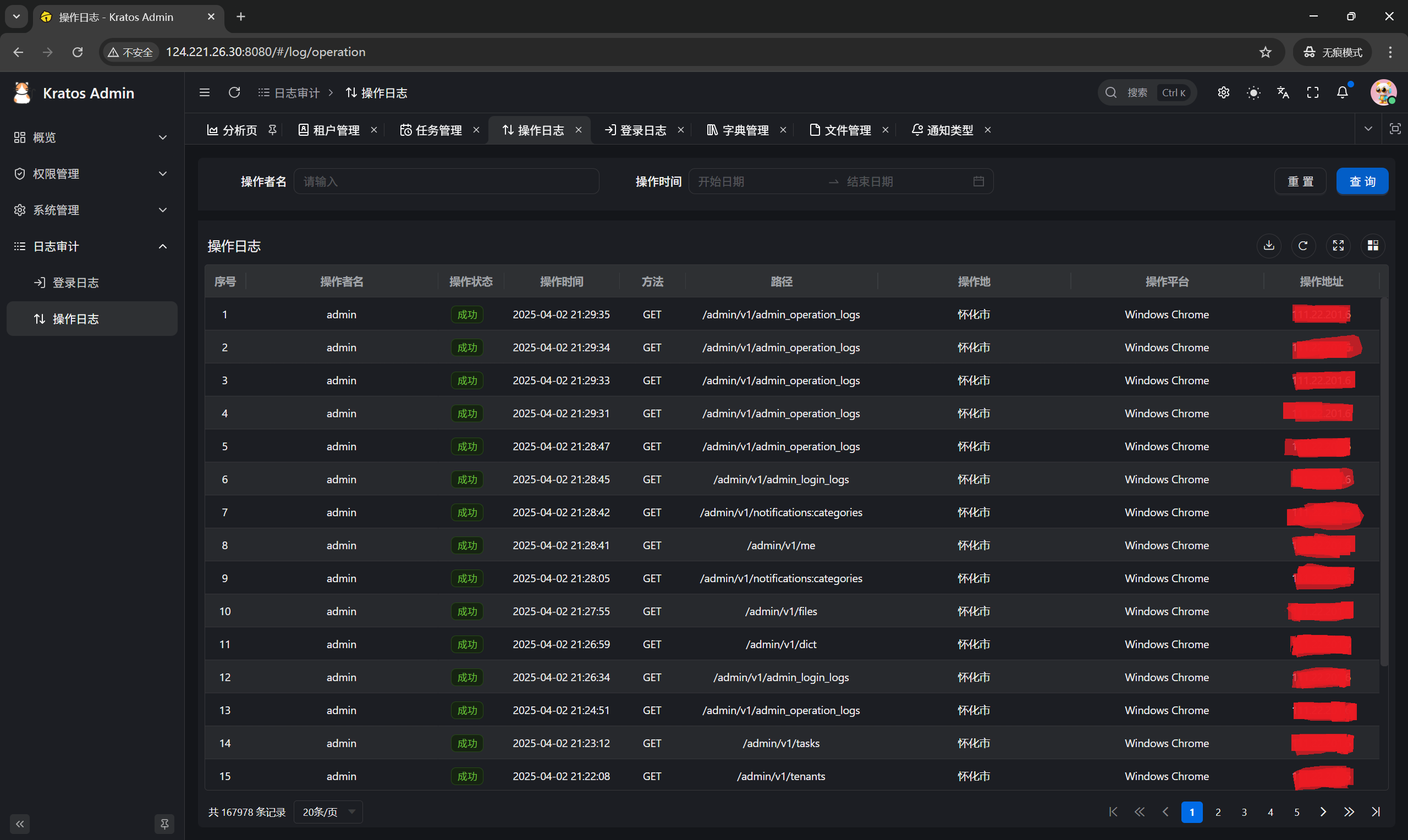Open the notifications bell
1408x840 pixels.
click(x=1343, y=92)
